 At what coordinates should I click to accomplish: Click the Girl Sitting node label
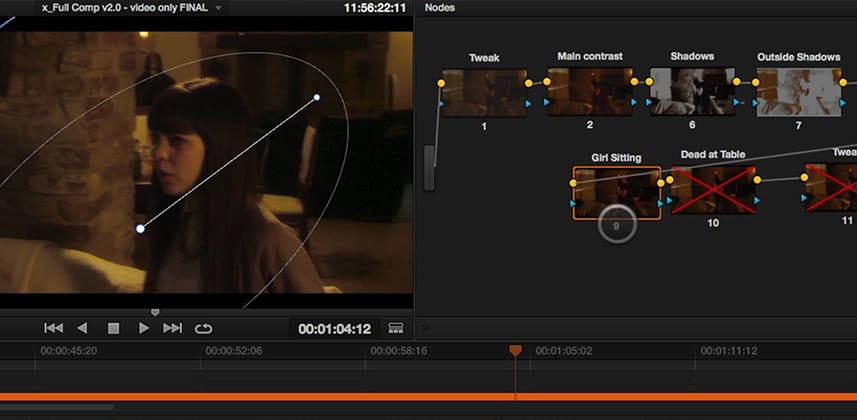pos(616,158)
